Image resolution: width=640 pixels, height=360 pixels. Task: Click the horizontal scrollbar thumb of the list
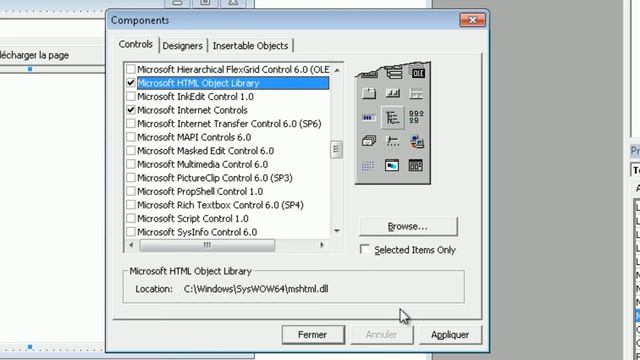click(207, 245)
